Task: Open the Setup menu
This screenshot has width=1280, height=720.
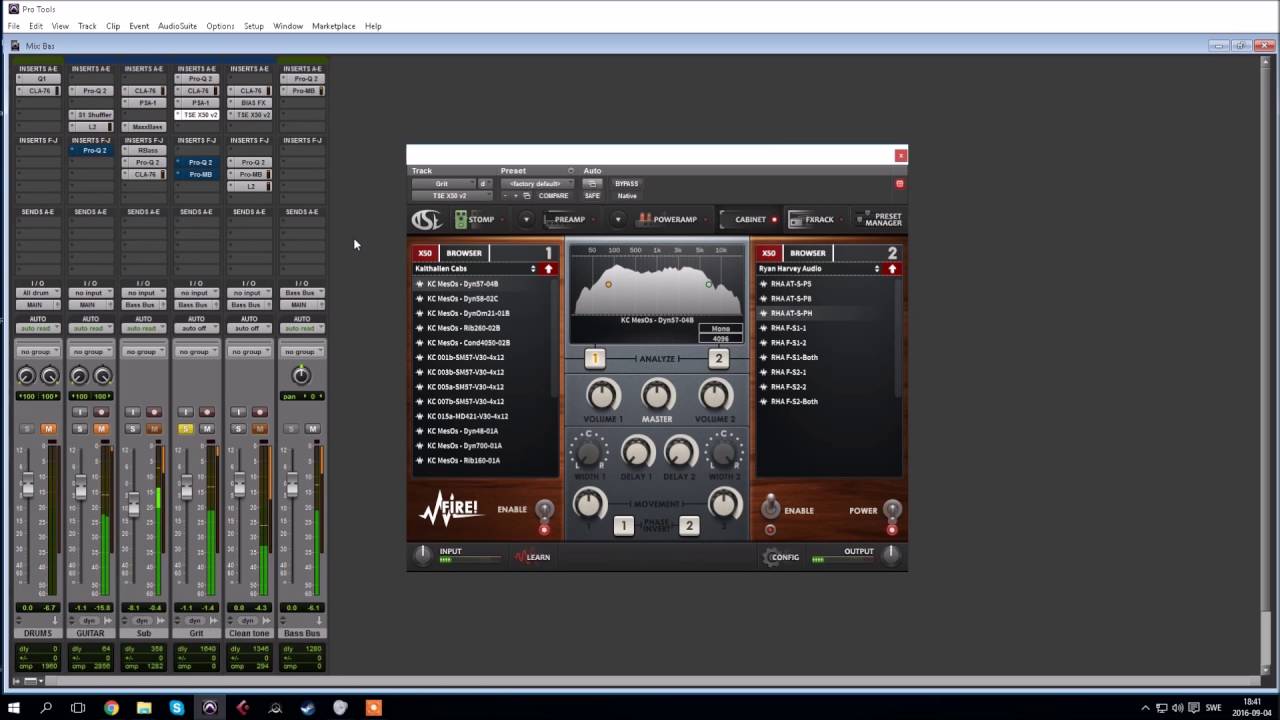Action: [x=254, y=26]
